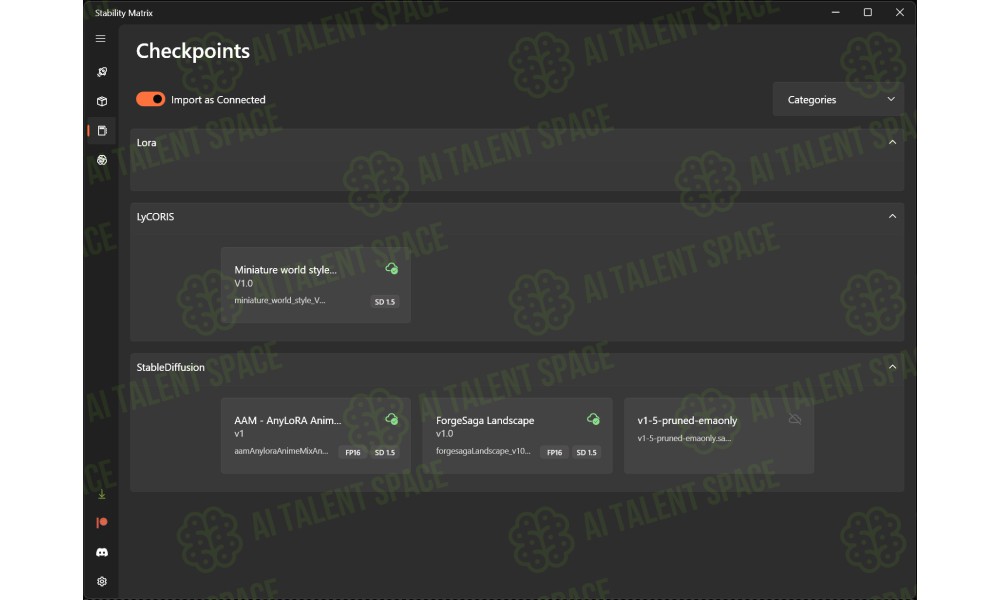The width and height of the screenshot is (1000, 600).
Task: Open the Model Browser icon in sidebar
Action: [101, 160]
